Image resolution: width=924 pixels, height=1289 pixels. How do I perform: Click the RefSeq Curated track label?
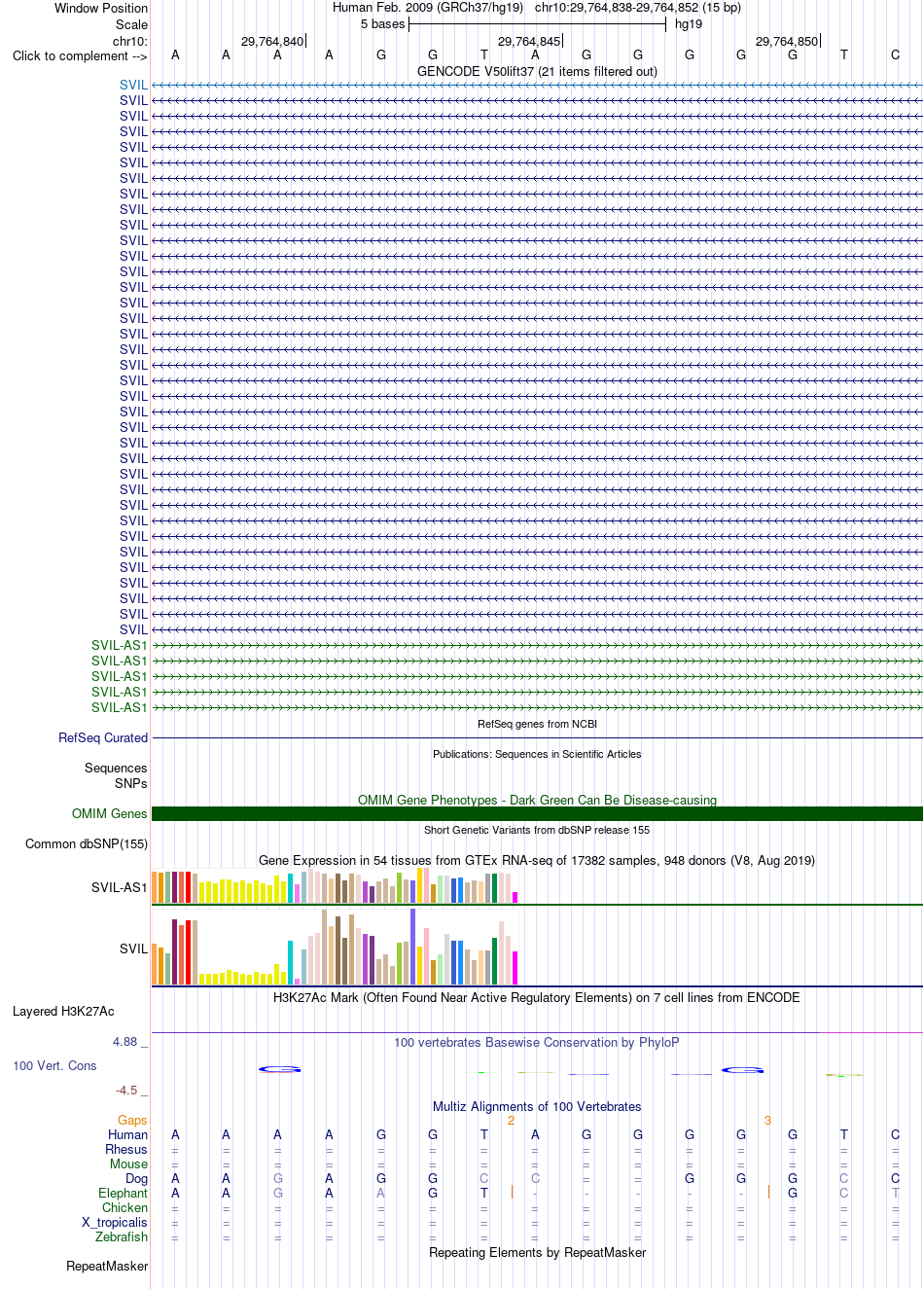[x=103, y=737]
